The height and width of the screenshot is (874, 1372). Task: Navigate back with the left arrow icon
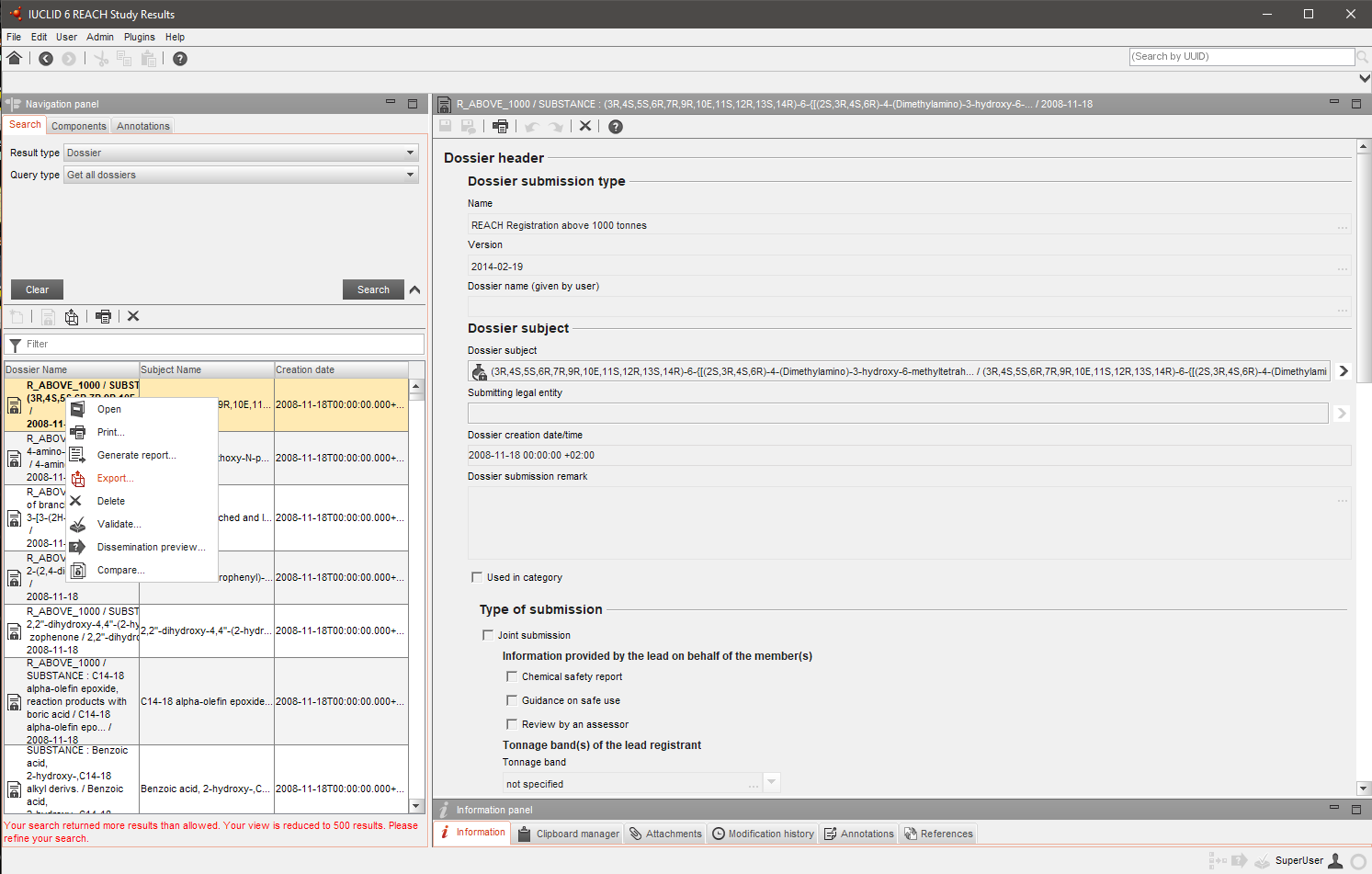coord(46,59)
